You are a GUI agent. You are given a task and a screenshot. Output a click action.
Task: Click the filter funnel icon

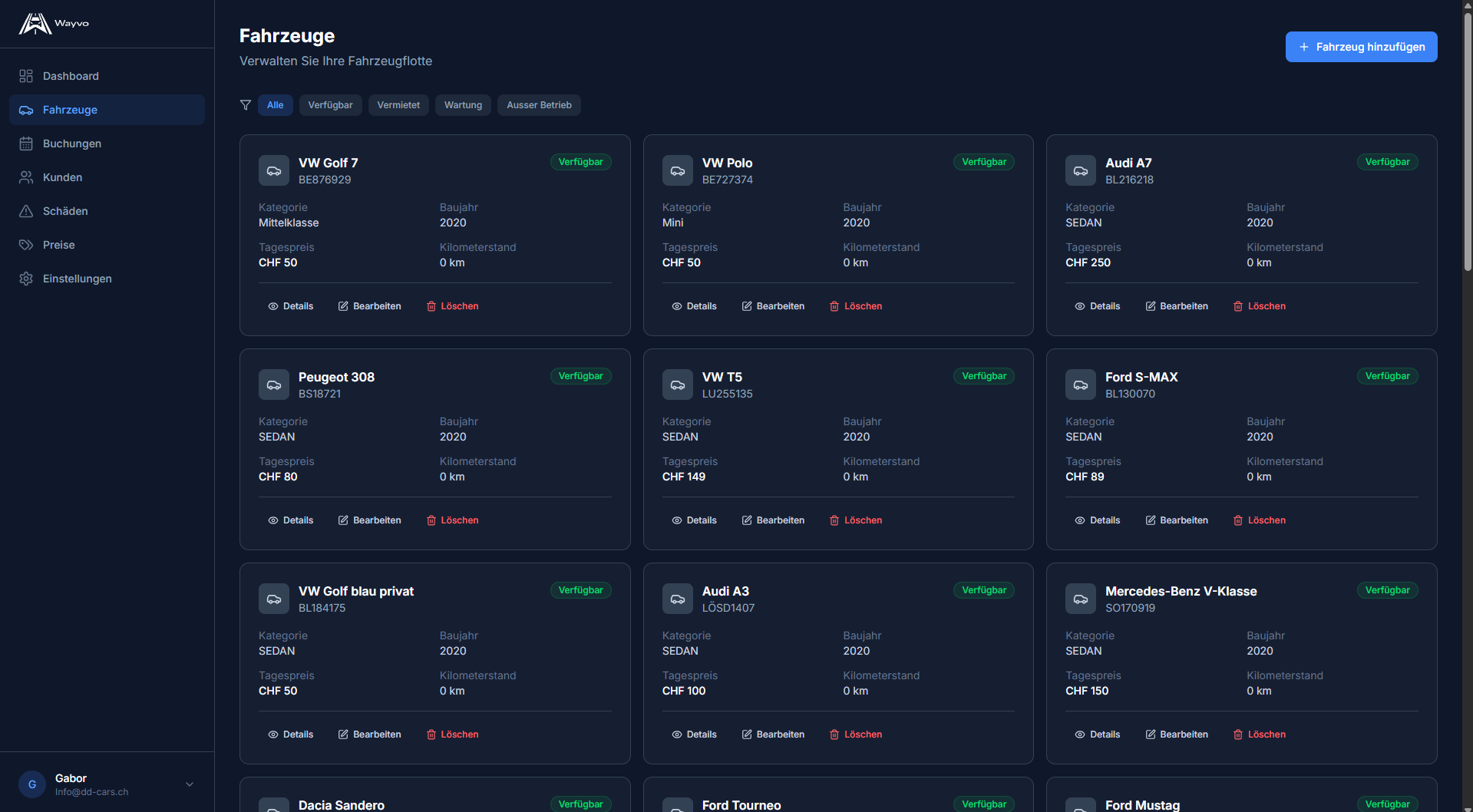tap(246, 105)
